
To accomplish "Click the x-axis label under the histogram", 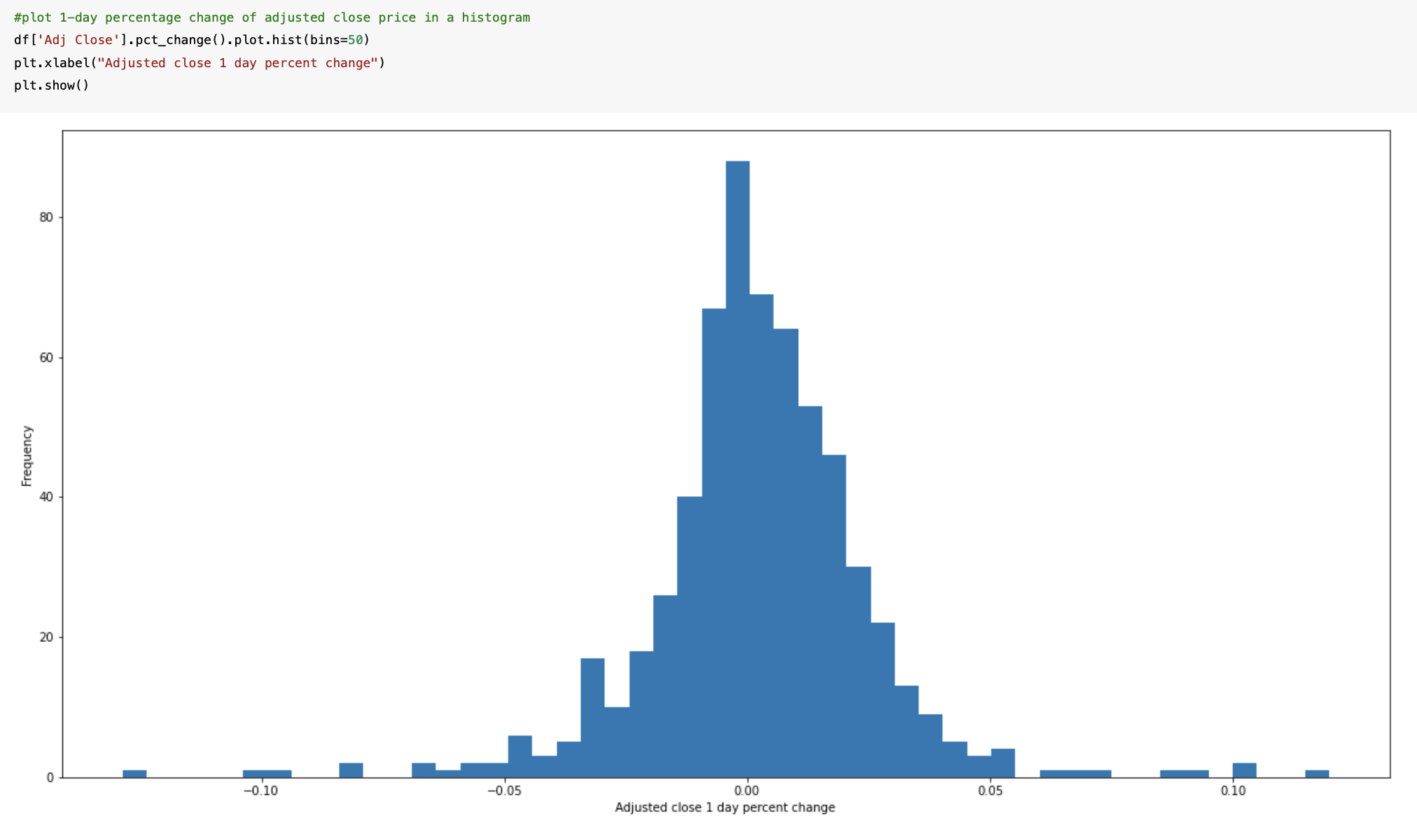I will 724,807.
